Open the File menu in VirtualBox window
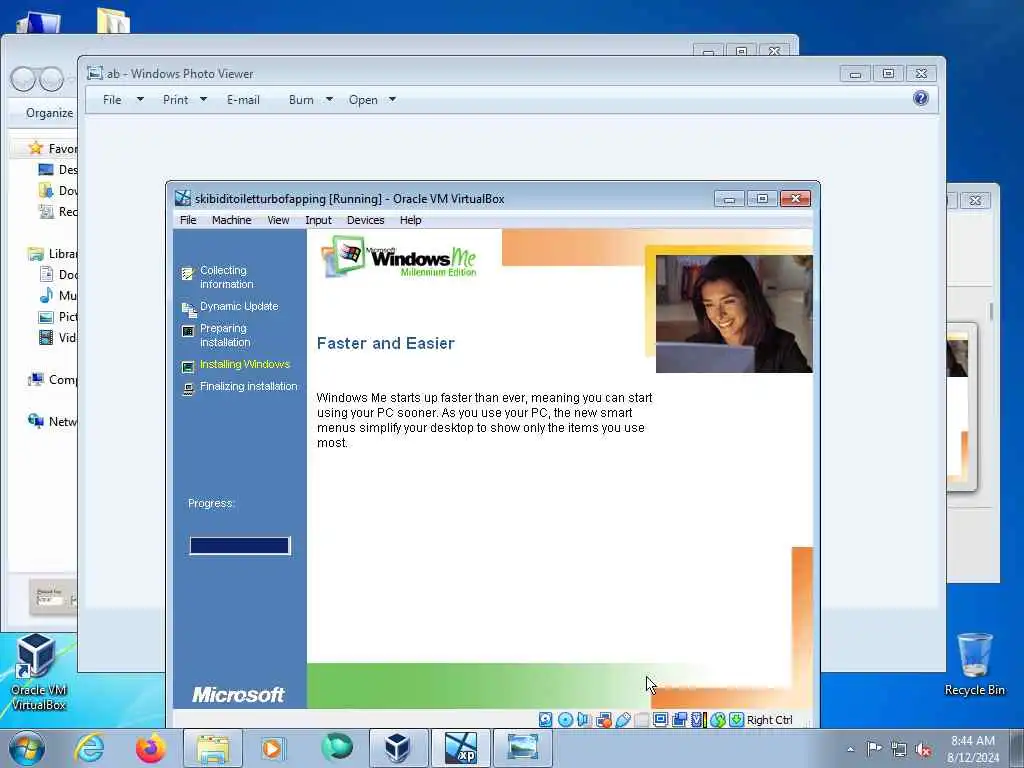Screen dimensions: 1024x768 click(188, 220)
